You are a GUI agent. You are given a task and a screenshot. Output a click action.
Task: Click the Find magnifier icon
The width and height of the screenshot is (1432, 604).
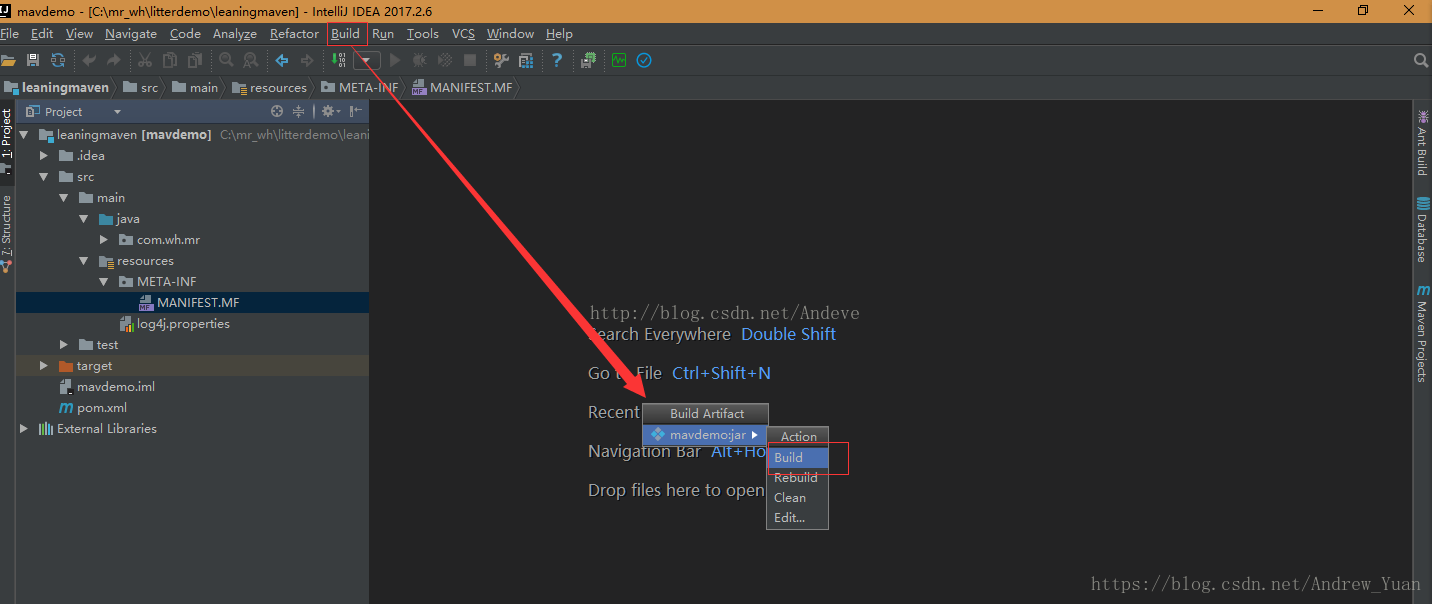point(226,60)
